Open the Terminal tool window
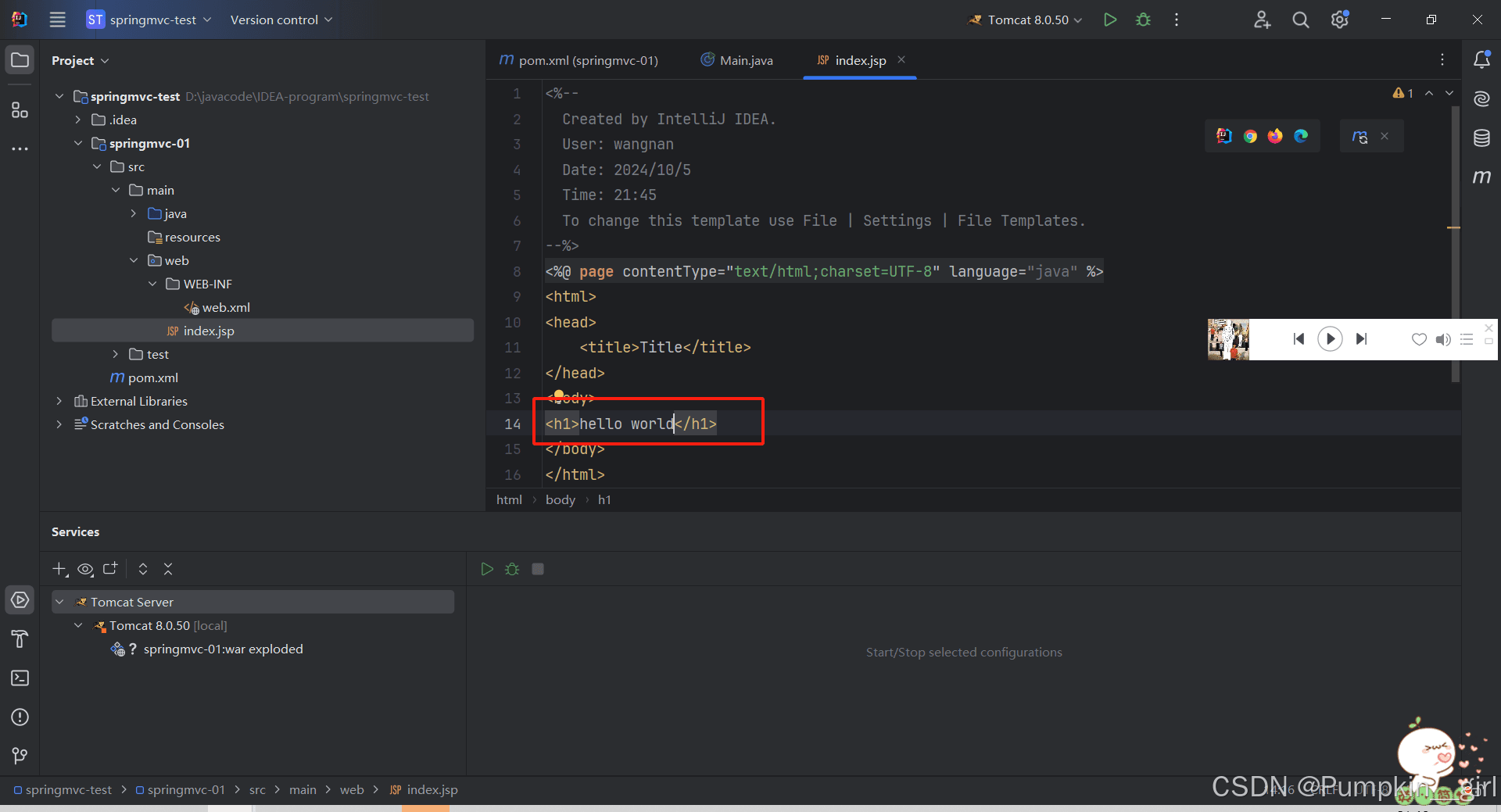 point(20,678)
